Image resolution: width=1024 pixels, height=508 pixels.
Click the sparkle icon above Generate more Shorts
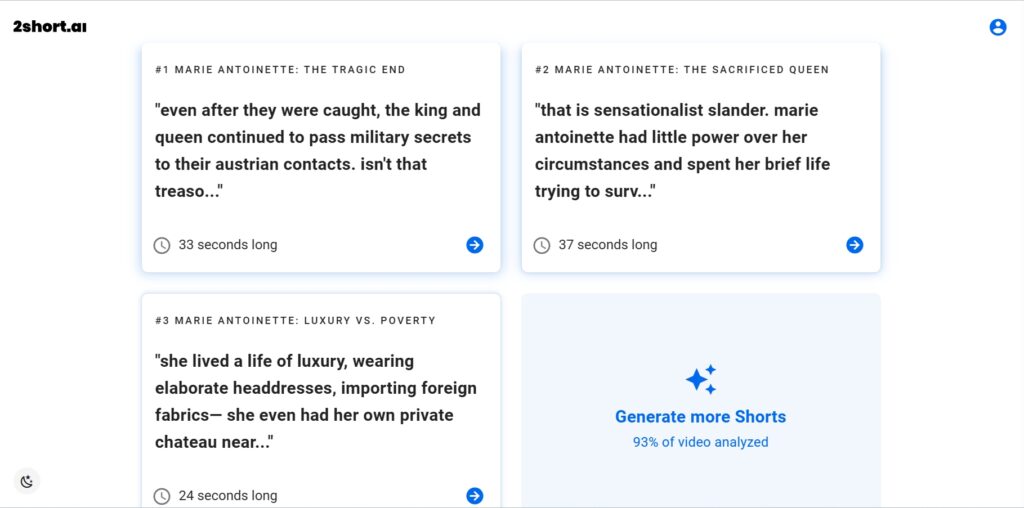point(701,379)
